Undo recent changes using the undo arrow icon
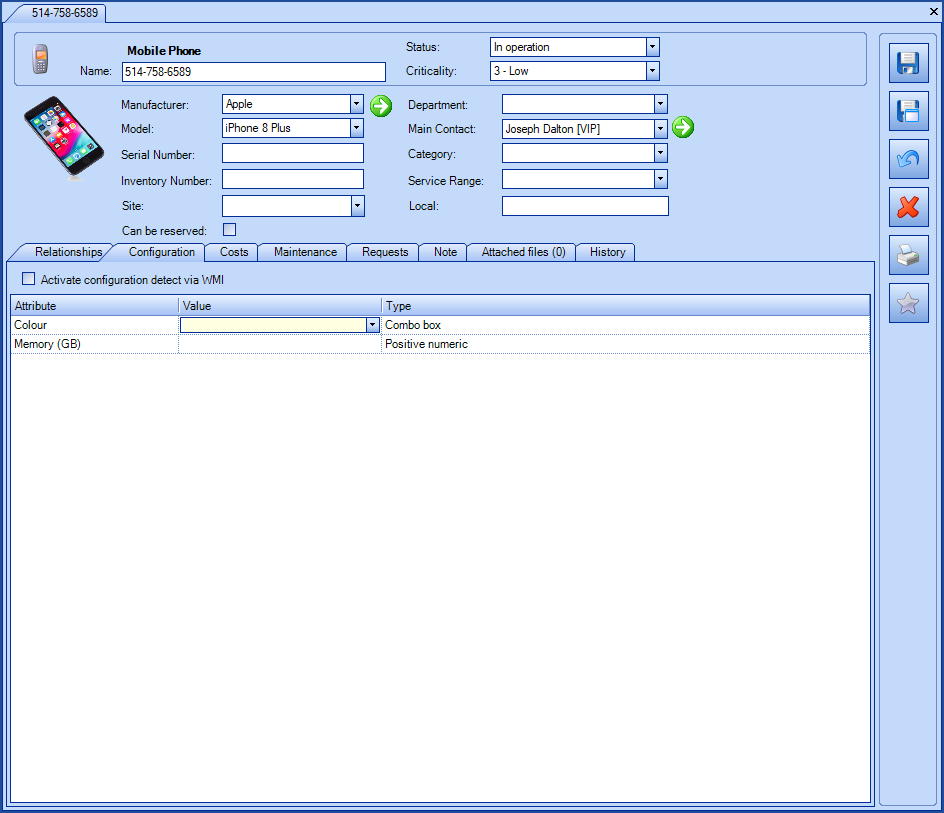Screen dimensions: 944x813 pos(908,159)
